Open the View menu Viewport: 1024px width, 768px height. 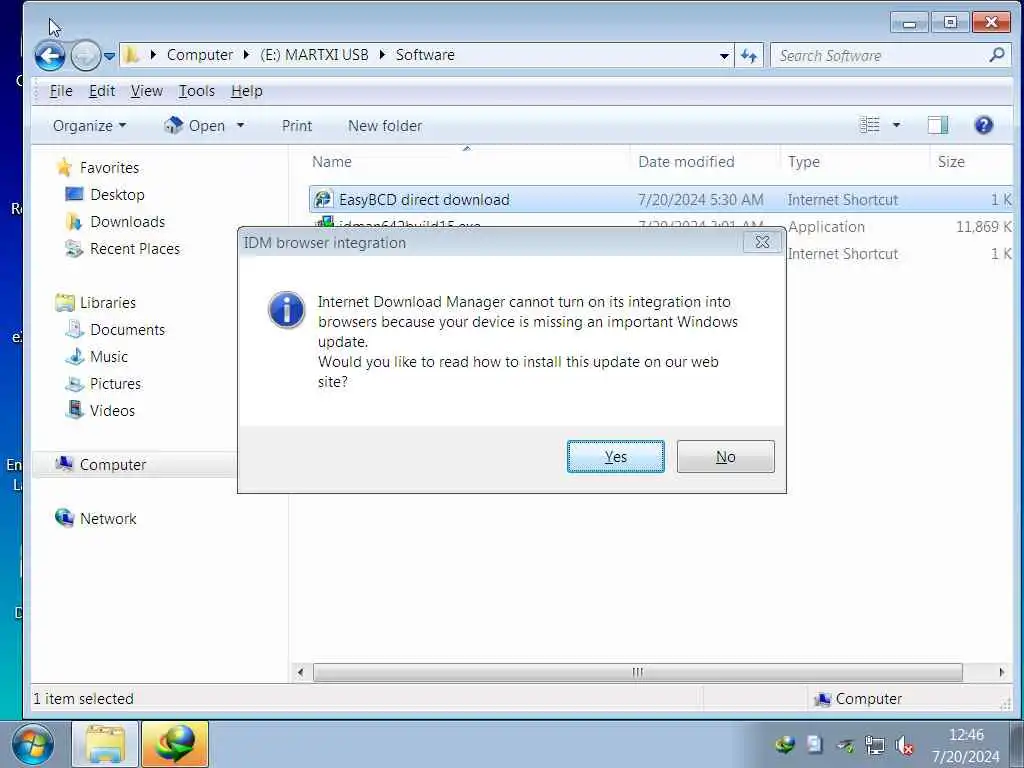coord(146,91)
